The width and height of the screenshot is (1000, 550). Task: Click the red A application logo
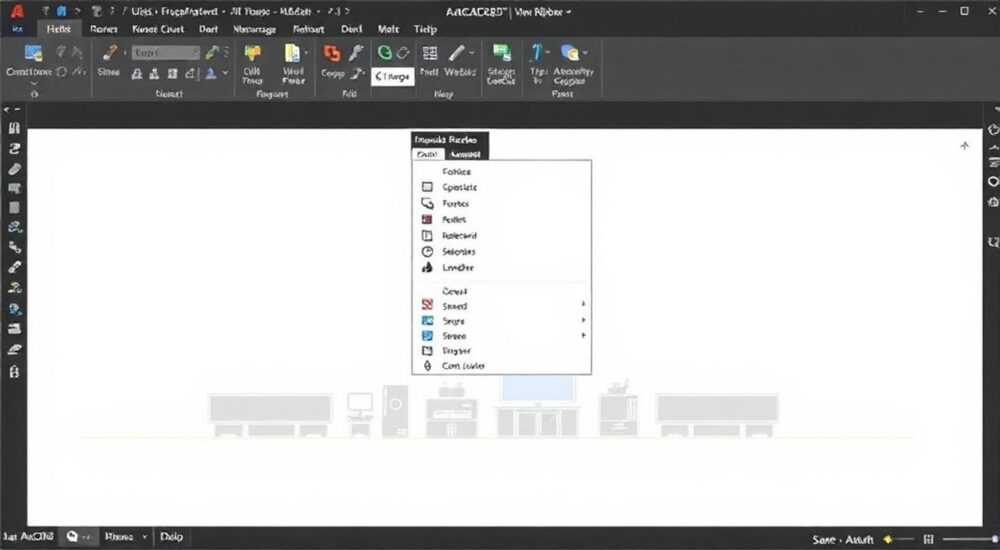pos(16,10)
